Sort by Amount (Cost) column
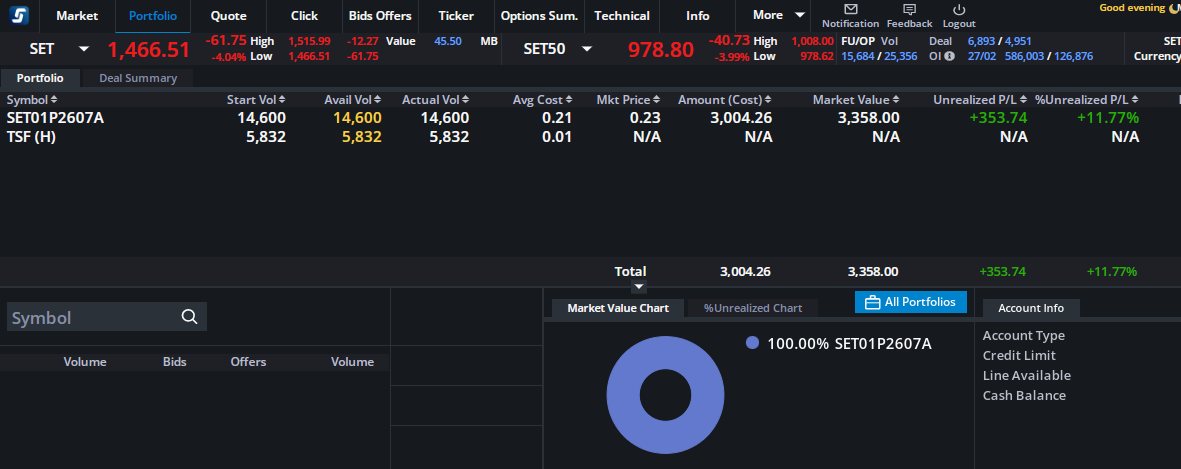Viewport: 1181px width, 469px height. (725, 99)
